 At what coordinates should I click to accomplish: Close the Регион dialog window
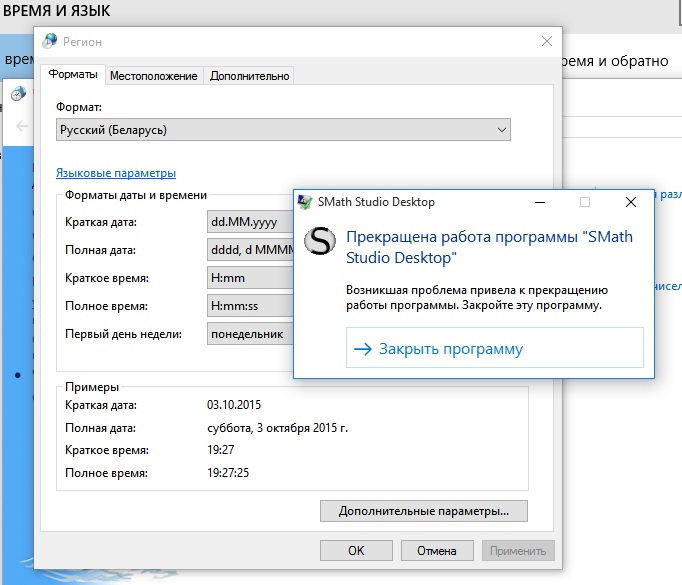click(x=547, y=41)
